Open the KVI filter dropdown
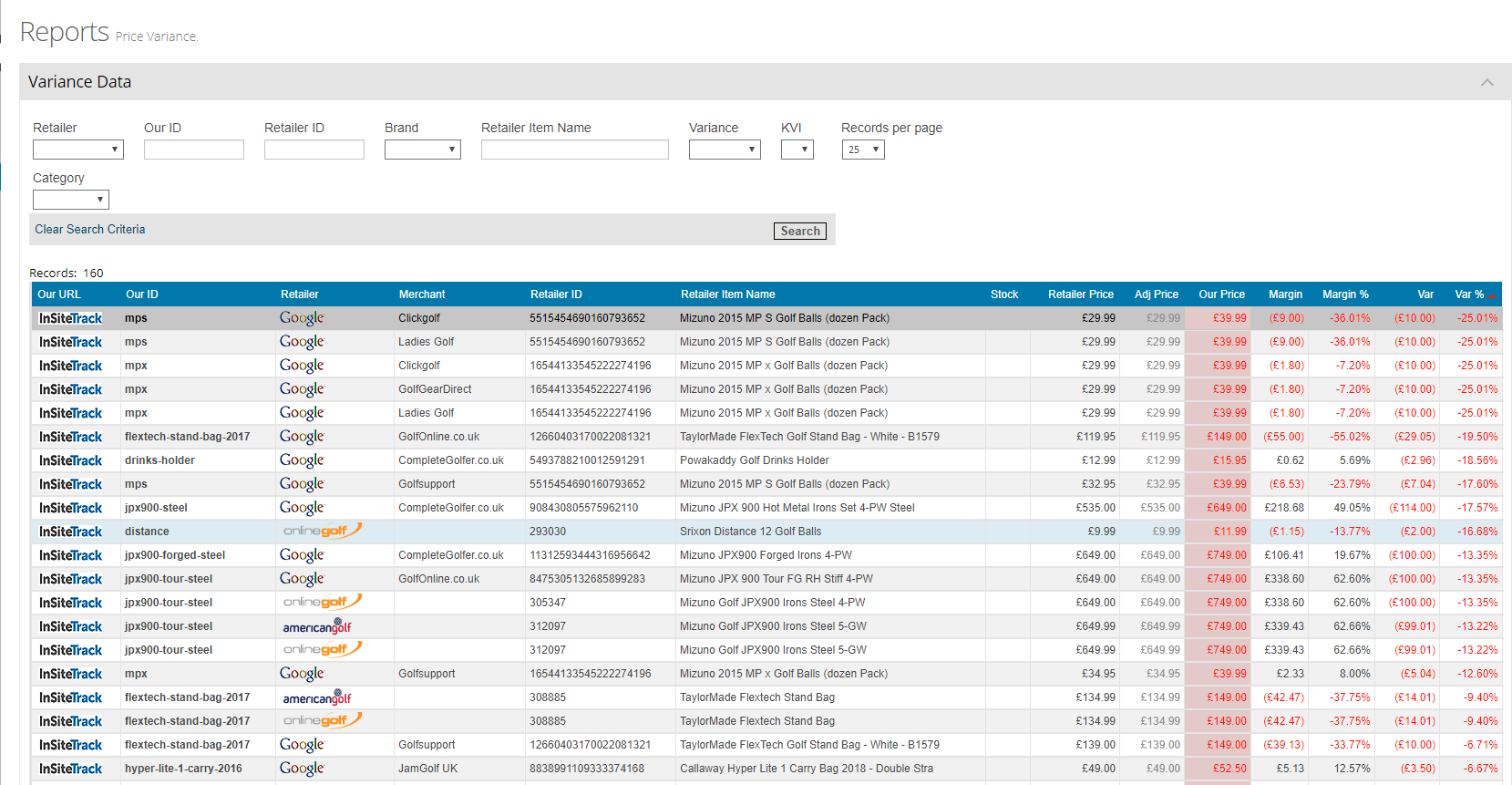The image size is (1512, 785). tap(797, 150)
